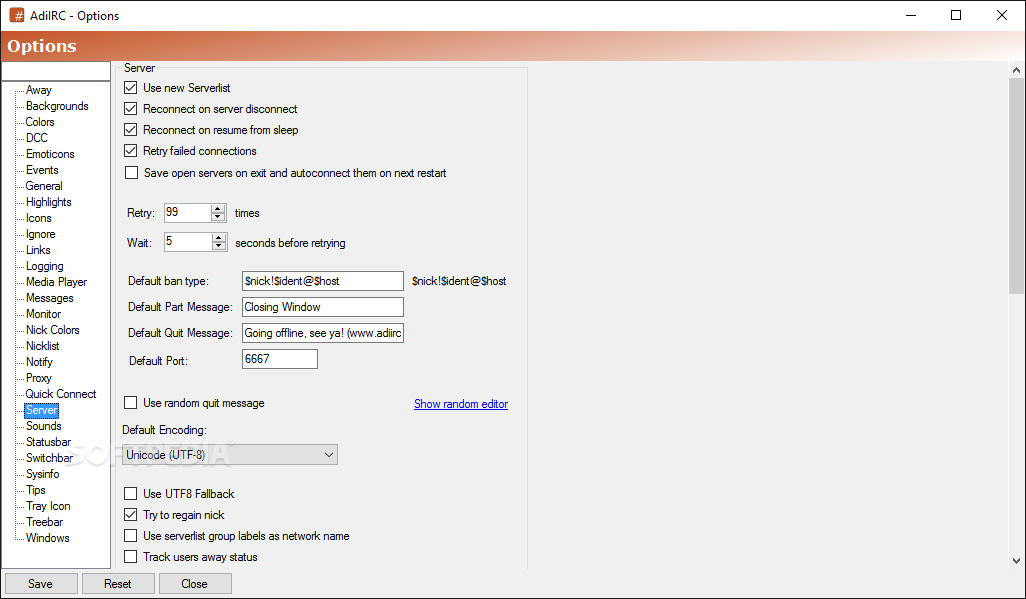Image resolution: width=1026 pixels, height=599 pixels.
Task: Select Logging in options tree
Action: [x=44, y=266]
